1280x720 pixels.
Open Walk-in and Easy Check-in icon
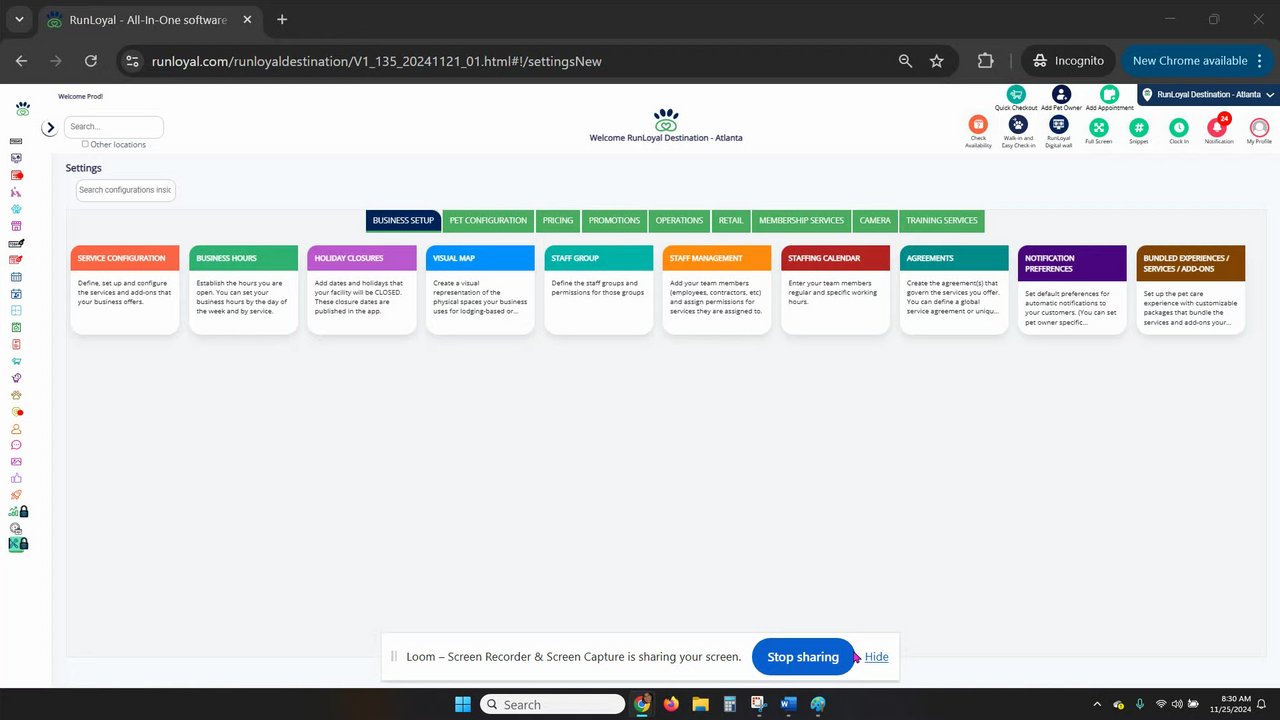pyautogui.click(x=1018, y=125)
